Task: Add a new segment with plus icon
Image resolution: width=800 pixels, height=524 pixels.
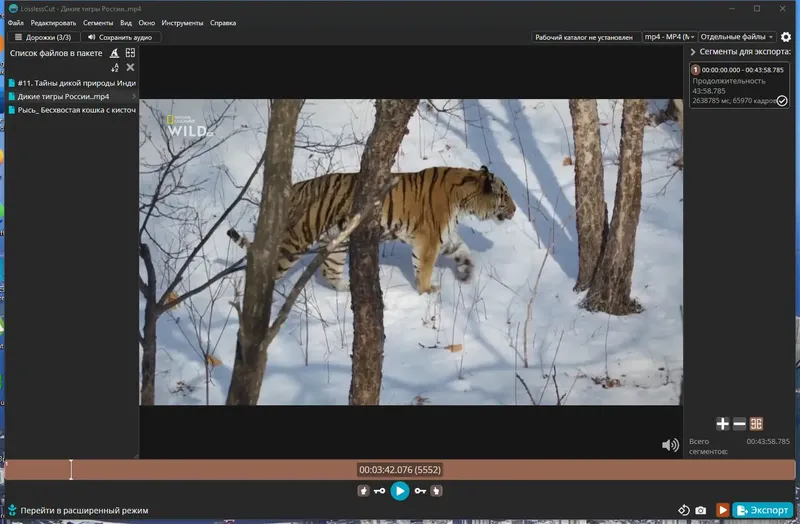Action: [722, 424]
